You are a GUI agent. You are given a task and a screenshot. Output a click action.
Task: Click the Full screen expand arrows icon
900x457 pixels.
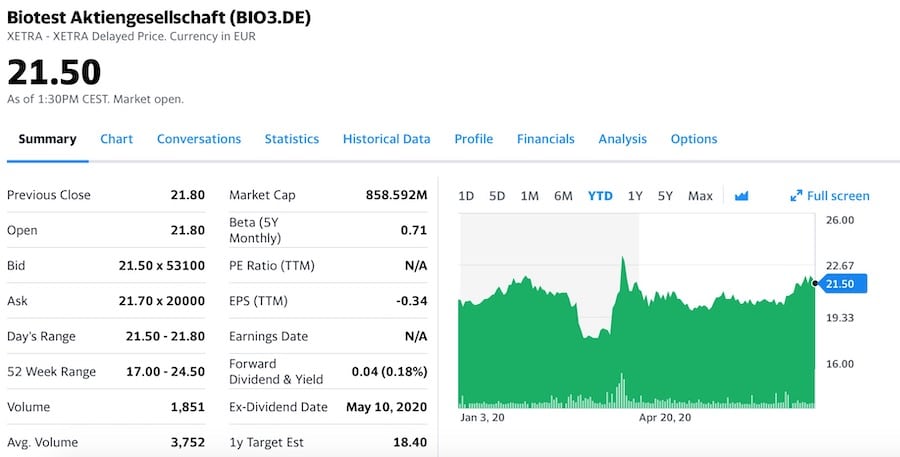(x=797, y=196)
